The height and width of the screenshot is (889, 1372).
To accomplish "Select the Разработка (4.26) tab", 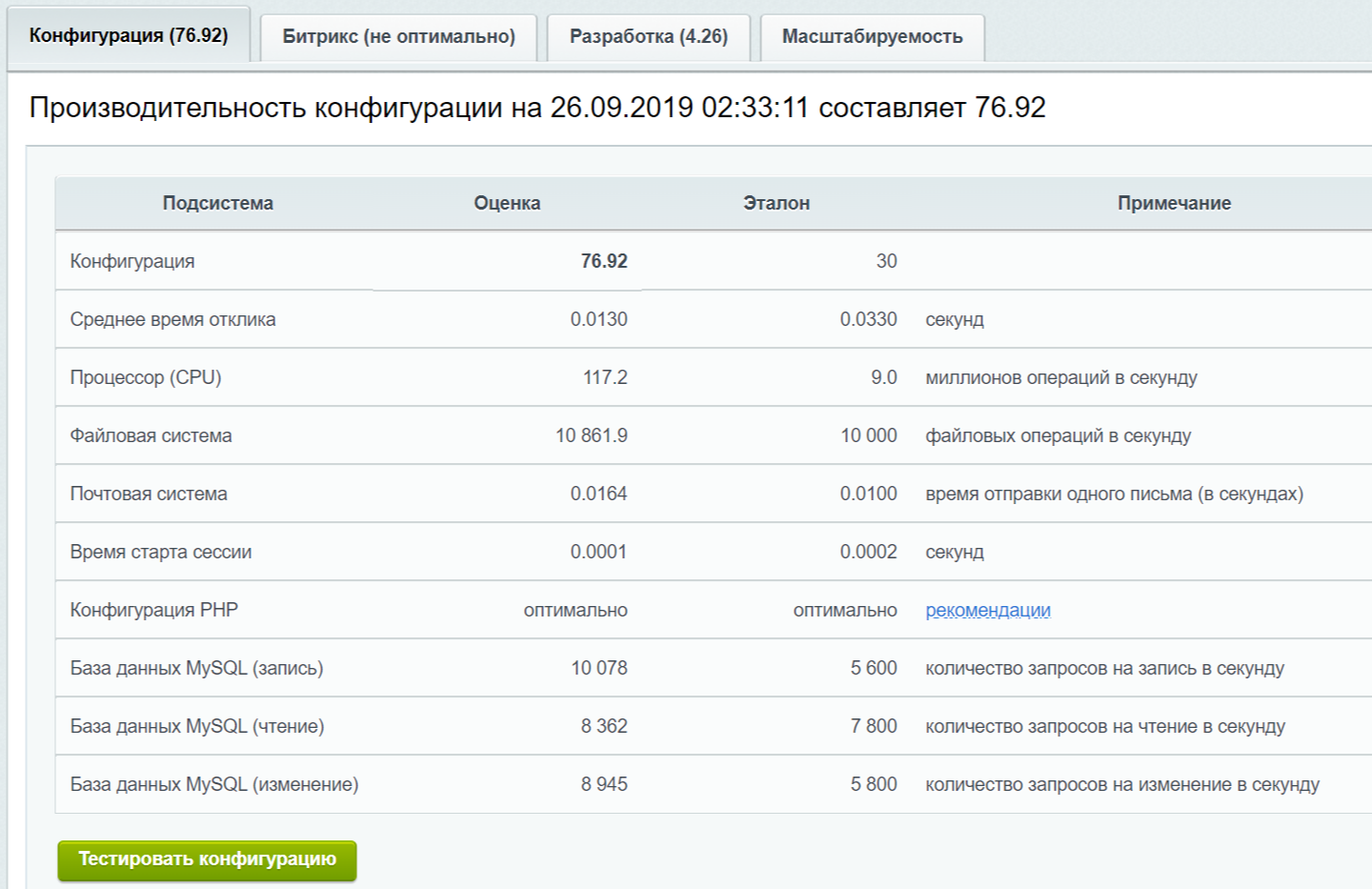I will pyautogui.click(x=648, y=37).
